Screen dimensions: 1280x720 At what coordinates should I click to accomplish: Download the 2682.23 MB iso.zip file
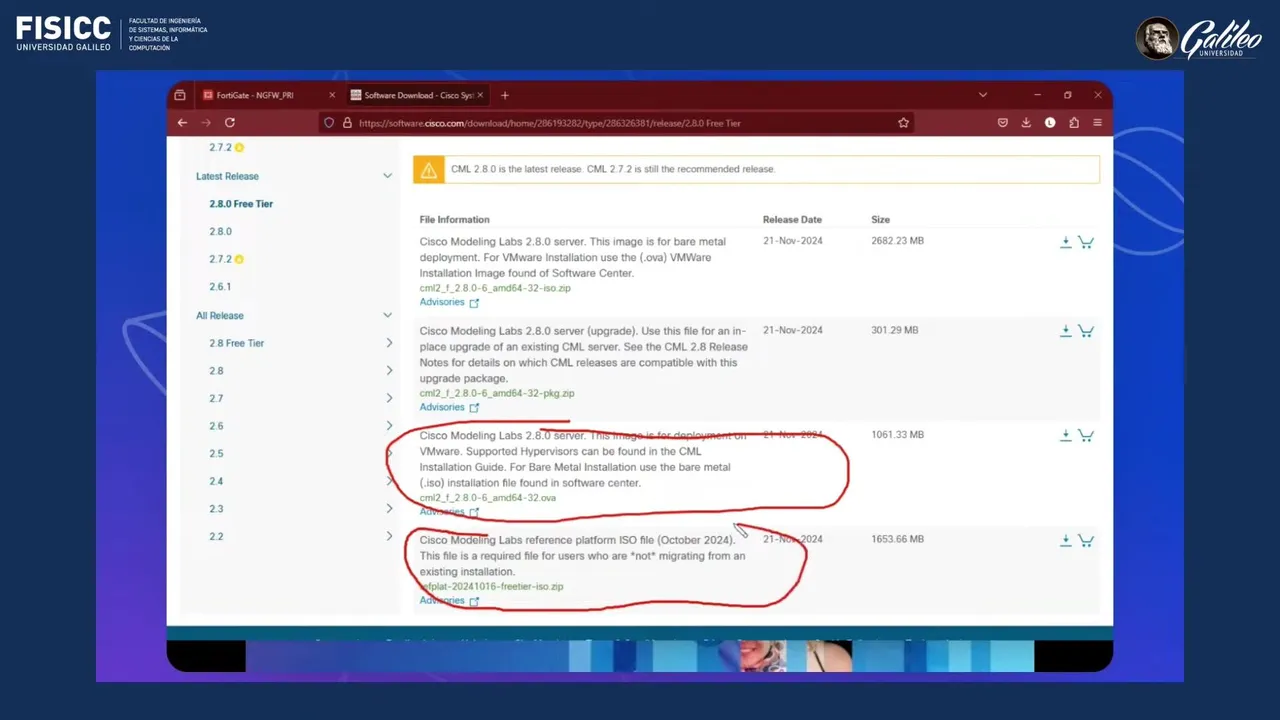tap(1066, 242)
